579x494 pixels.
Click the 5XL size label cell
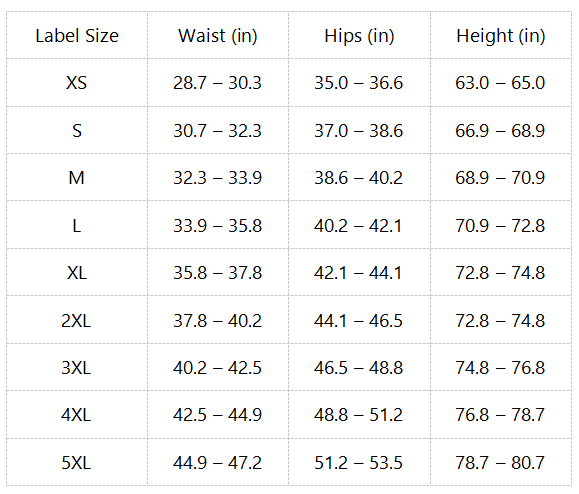click(x=77, y=462)
